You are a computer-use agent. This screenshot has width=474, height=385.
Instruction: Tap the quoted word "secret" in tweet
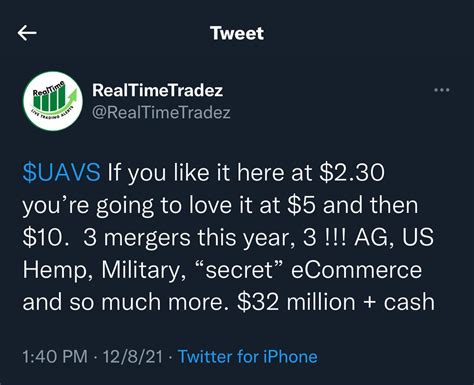click(x=241, y=270)
